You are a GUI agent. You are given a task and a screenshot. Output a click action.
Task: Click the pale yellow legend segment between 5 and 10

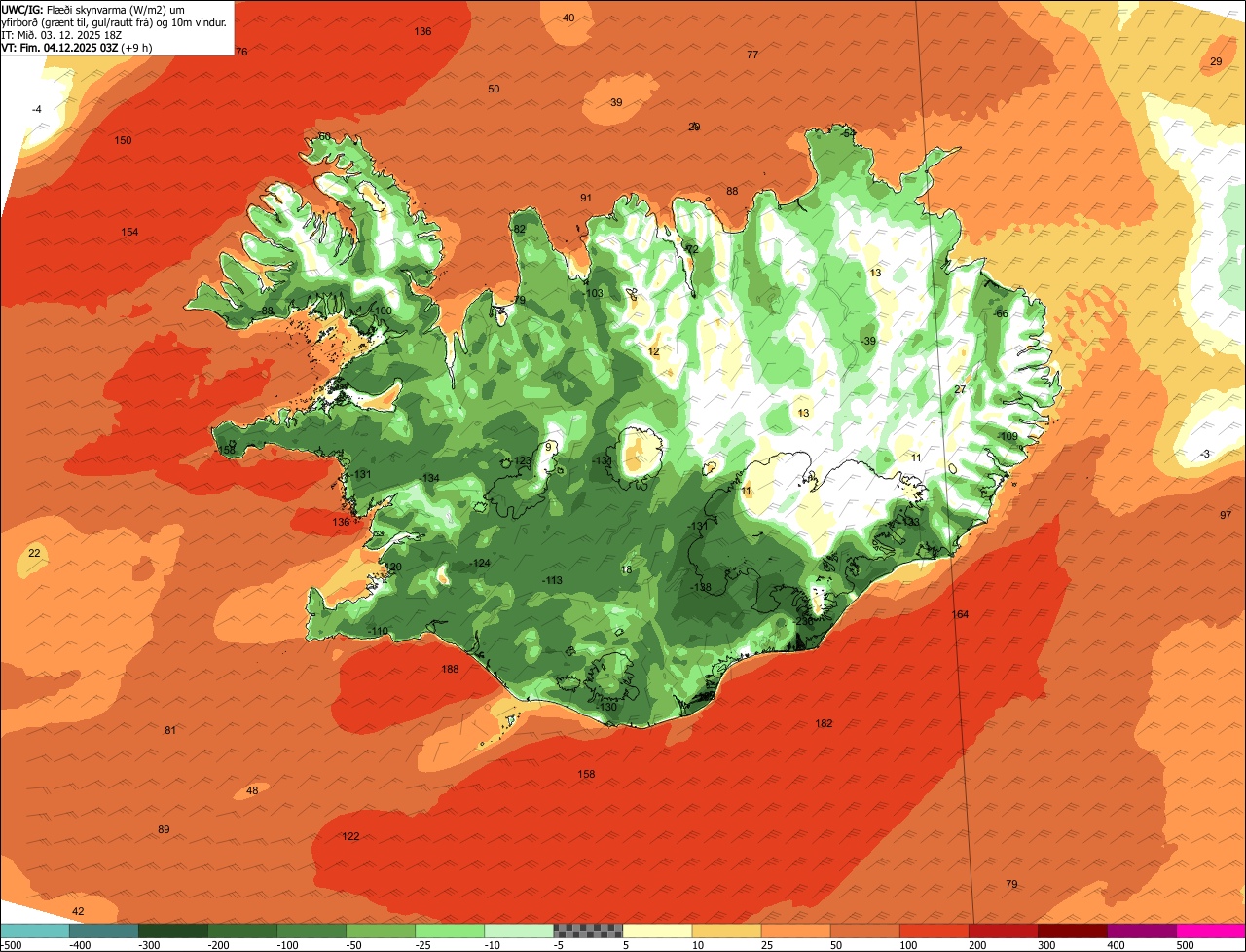click(657, 930)
